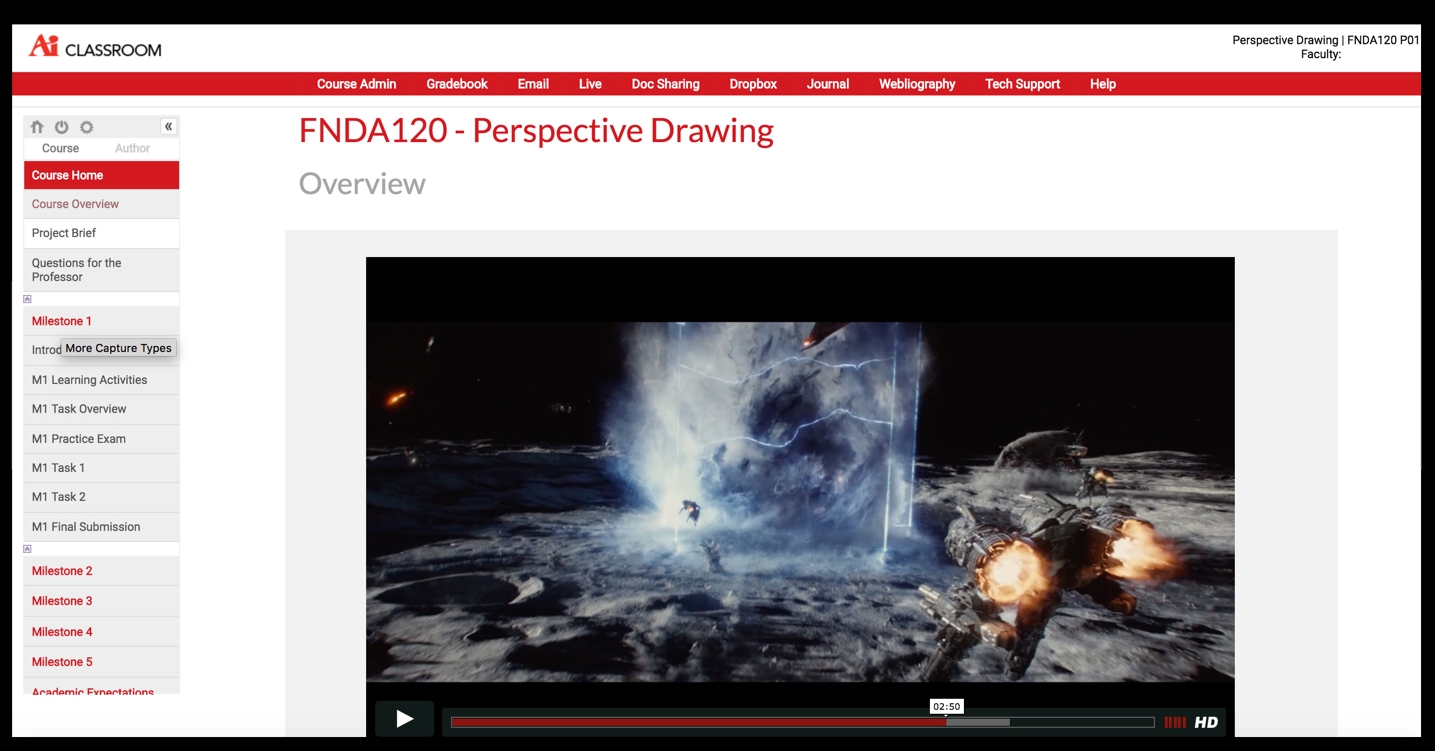Open the Project Brief page
This screenshot has width=1435, height=751.
[101, 233]
